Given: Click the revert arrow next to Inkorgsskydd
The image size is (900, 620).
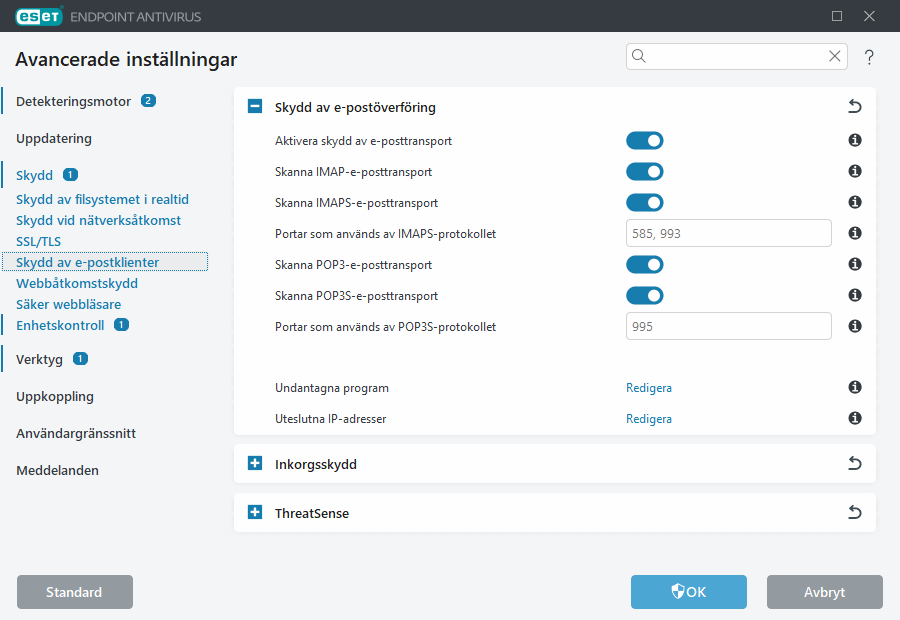Looking at the screenshot, I should click(854, 463).
